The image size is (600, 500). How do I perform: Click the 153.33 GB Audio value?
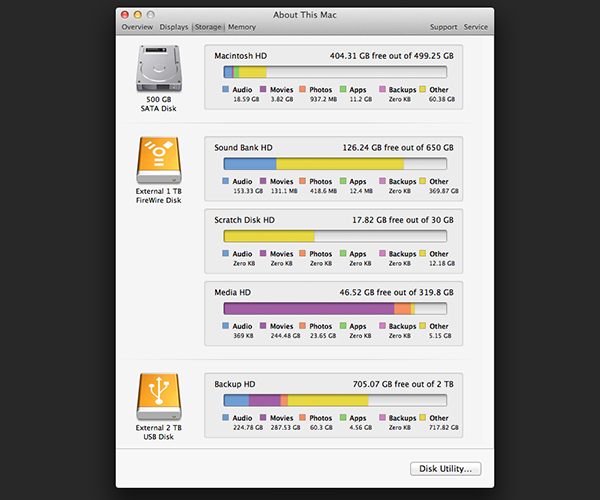[x=248, y=191]
